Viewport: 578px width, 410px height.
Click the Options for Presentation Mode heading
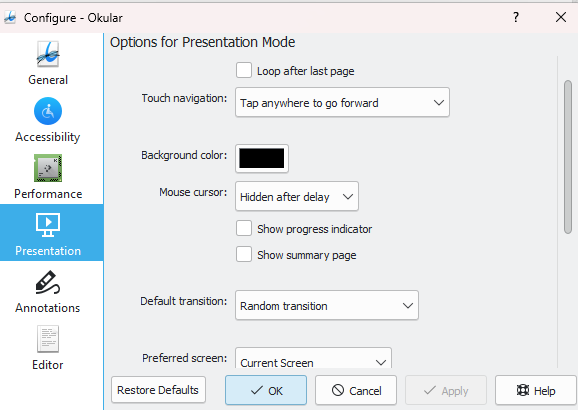point(202,42)
